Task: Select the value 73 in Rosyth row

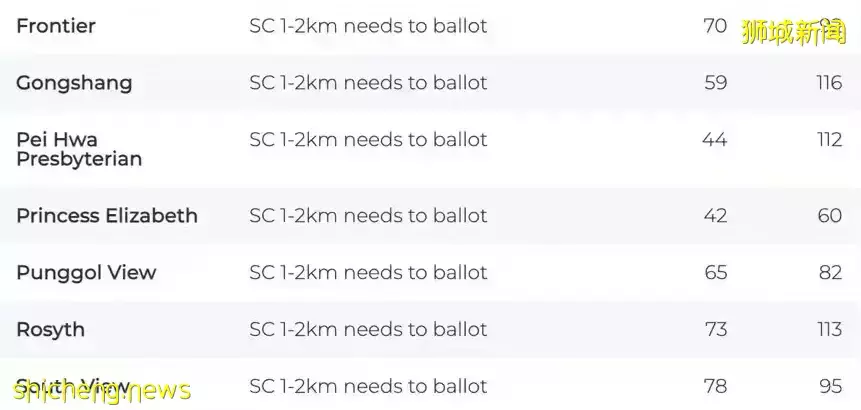Action: coord(715,330)
